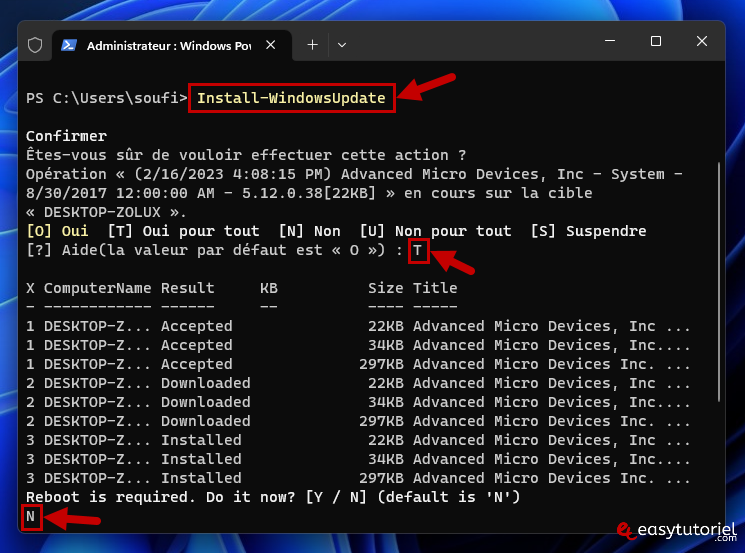This screenshot has height=553, width=745.
Task: Click the ComputerName column header
Action: click(x=98, y=288)
